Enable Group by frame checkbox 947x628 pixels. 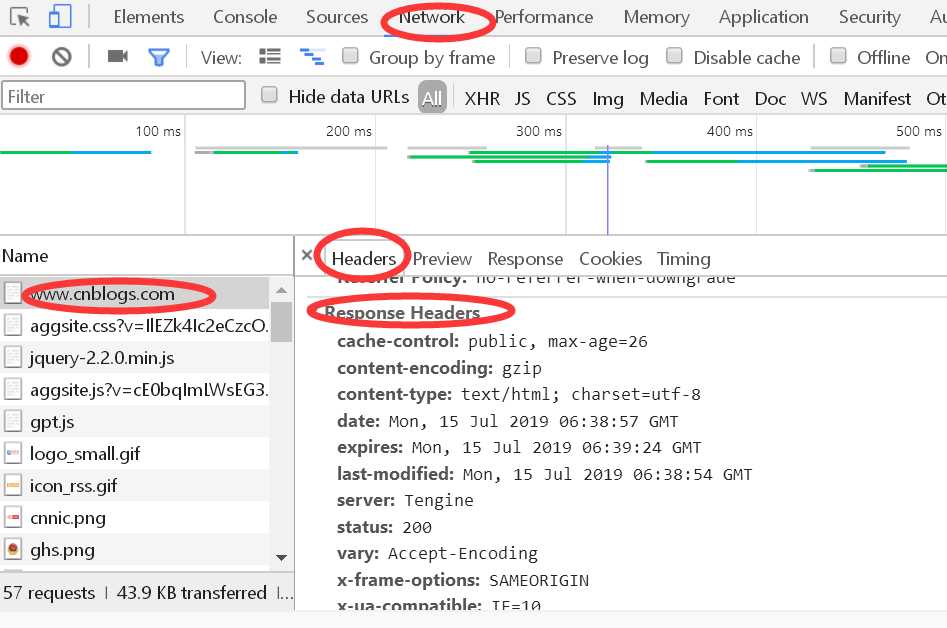tap(350, 56)
